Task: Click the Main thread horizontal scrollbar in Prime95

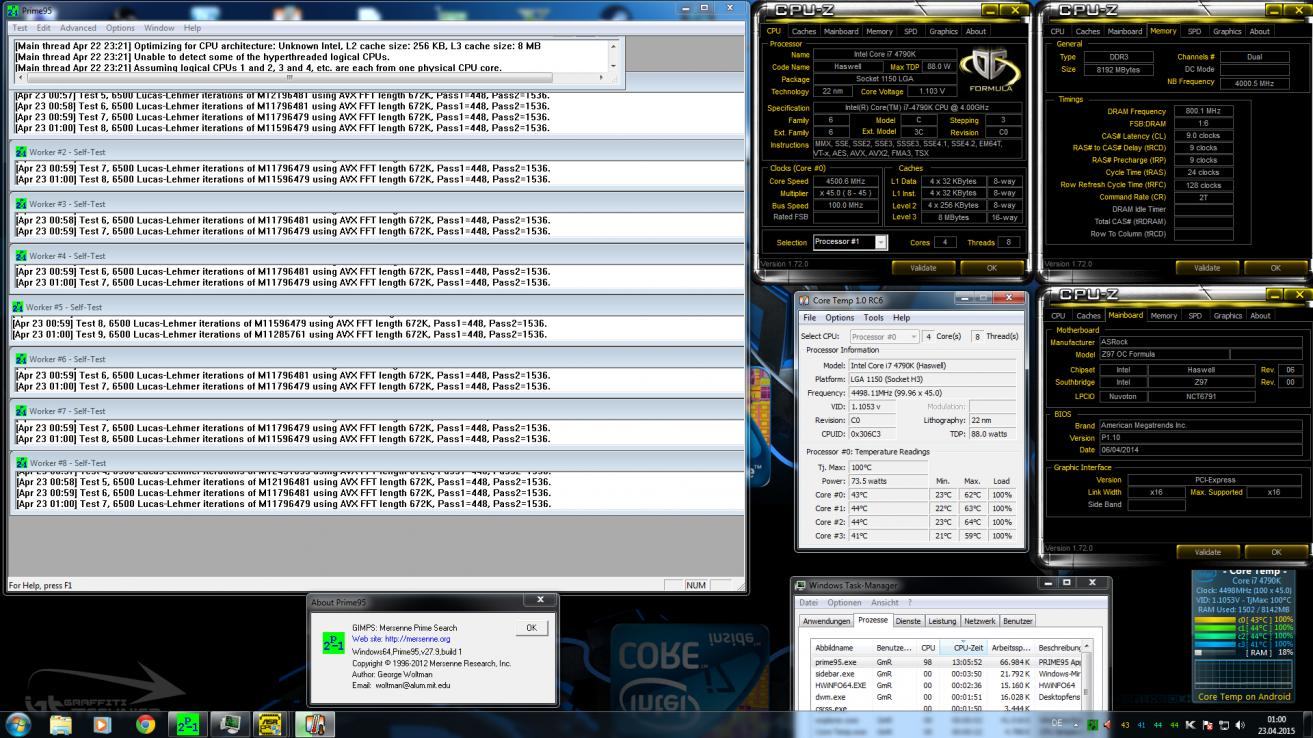Action: pyautogui.click(x=309, y=77)
